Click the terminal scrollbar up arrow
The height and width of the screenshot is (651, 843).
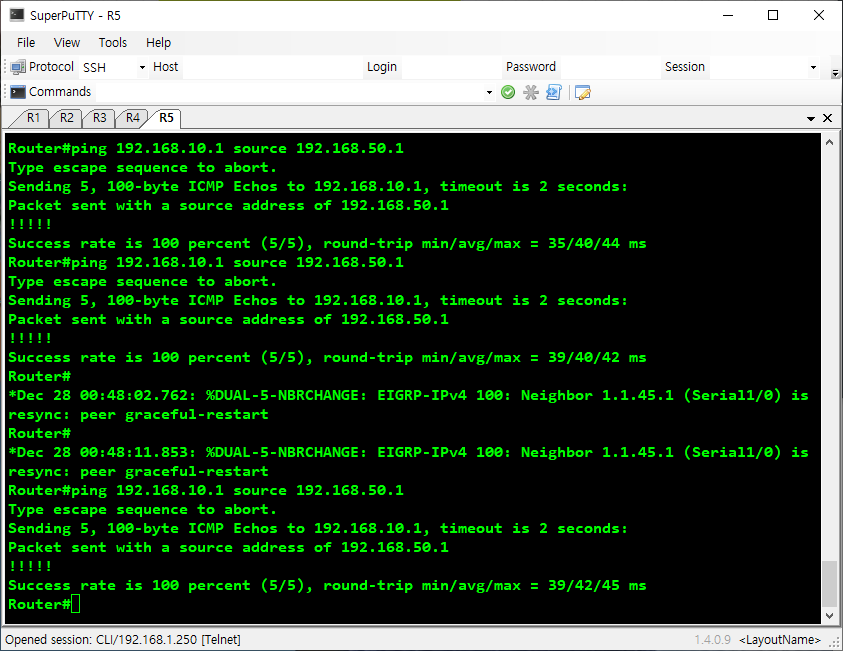[829, 142]
